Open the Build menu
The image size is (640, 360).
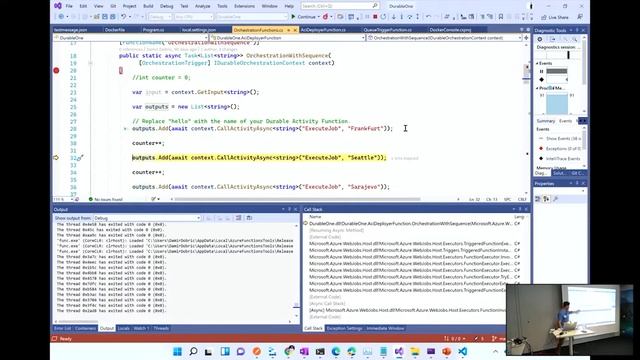tap(148, 6)
